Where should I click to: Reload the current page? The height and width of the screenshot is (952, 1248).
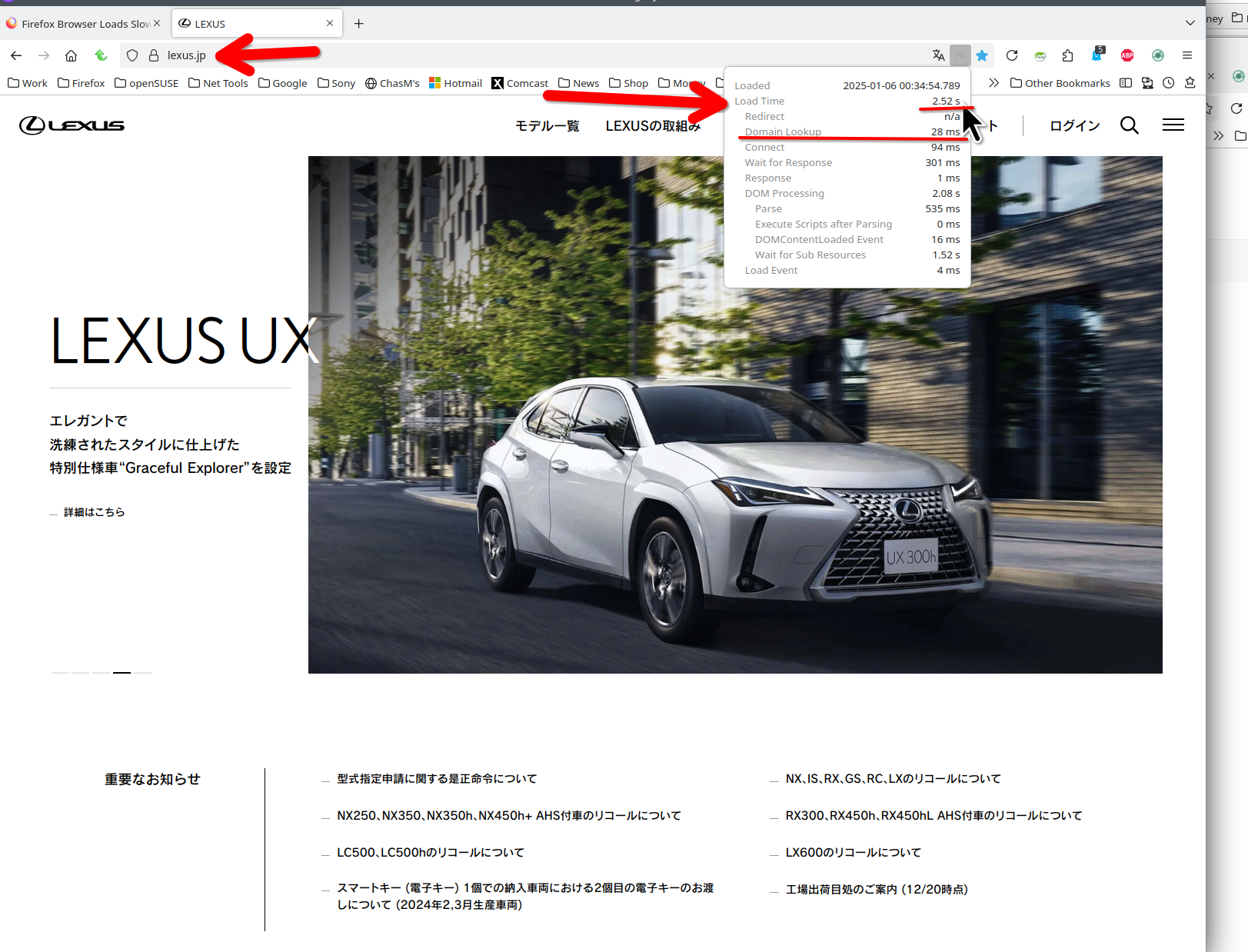(x=1012, y=55)
